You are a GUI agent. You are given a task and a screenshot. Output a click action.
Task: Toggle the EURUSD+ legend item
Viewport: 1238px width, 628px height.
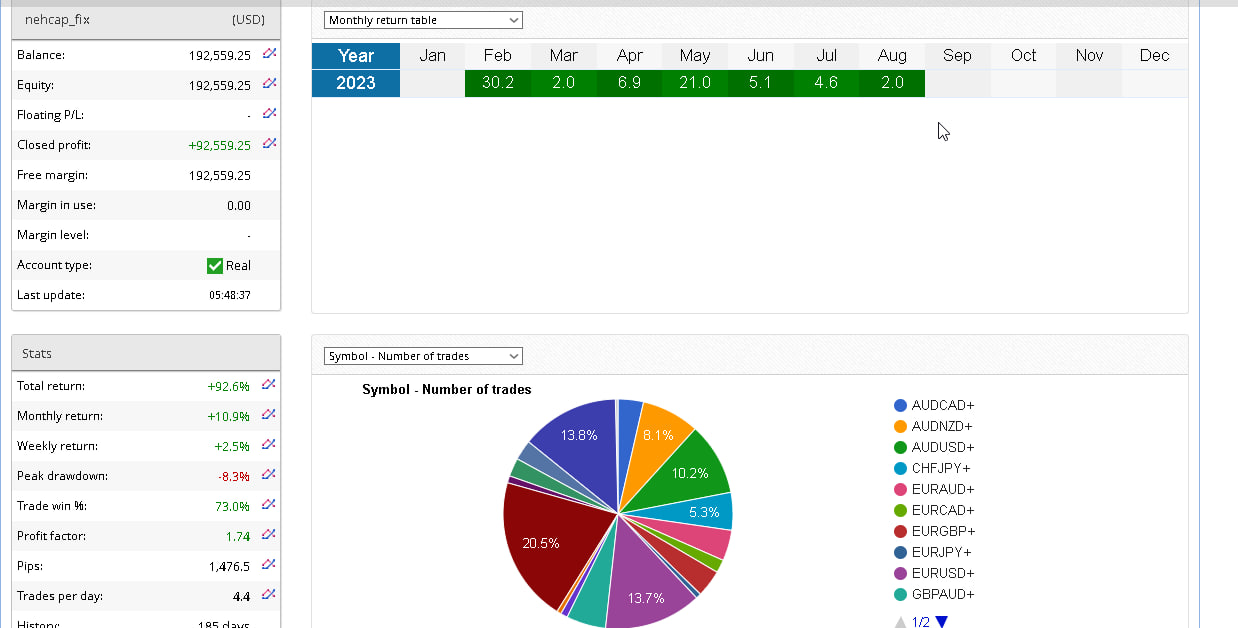click(934, 573)
